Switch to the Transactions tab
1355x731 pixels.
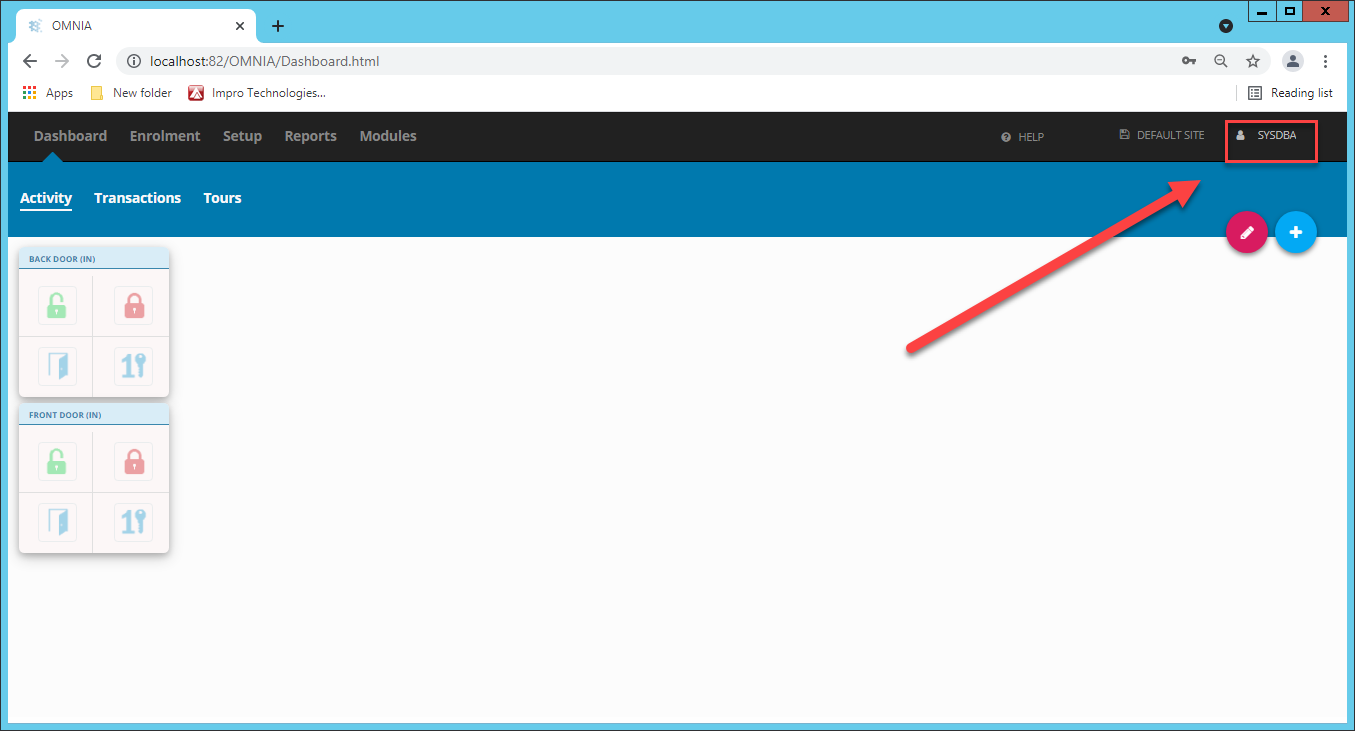coord(137,198)
